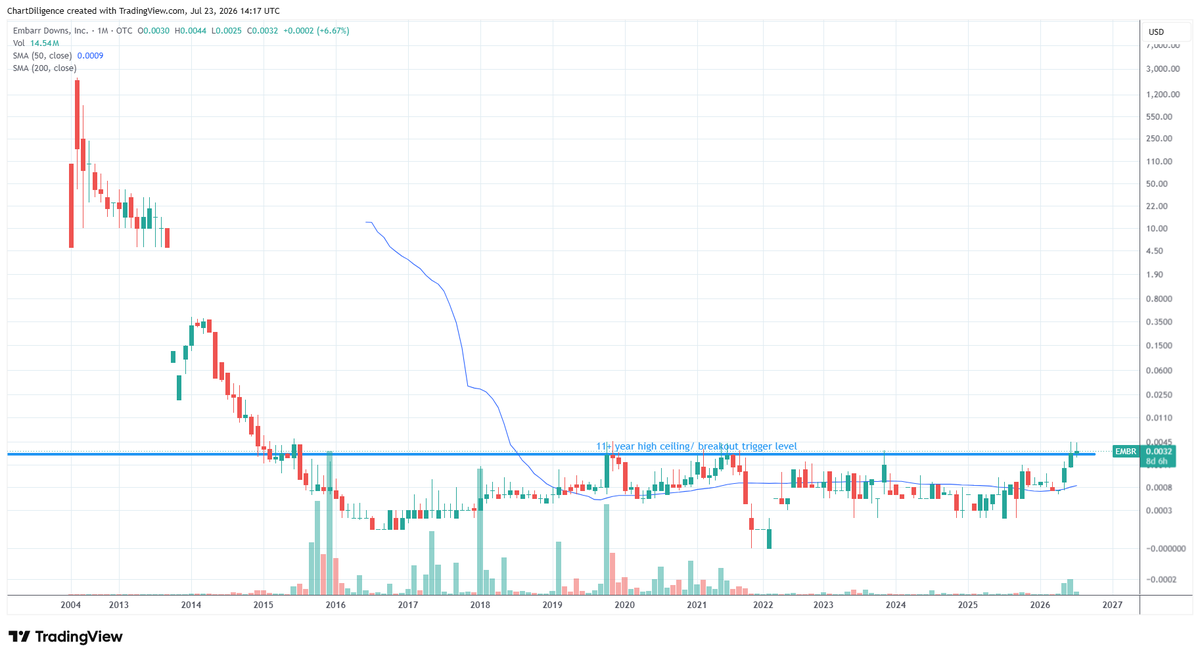This screenshot has height=658, width=1200.
Task: Click the 2026 label on time axis
Action: [1040, 605]
